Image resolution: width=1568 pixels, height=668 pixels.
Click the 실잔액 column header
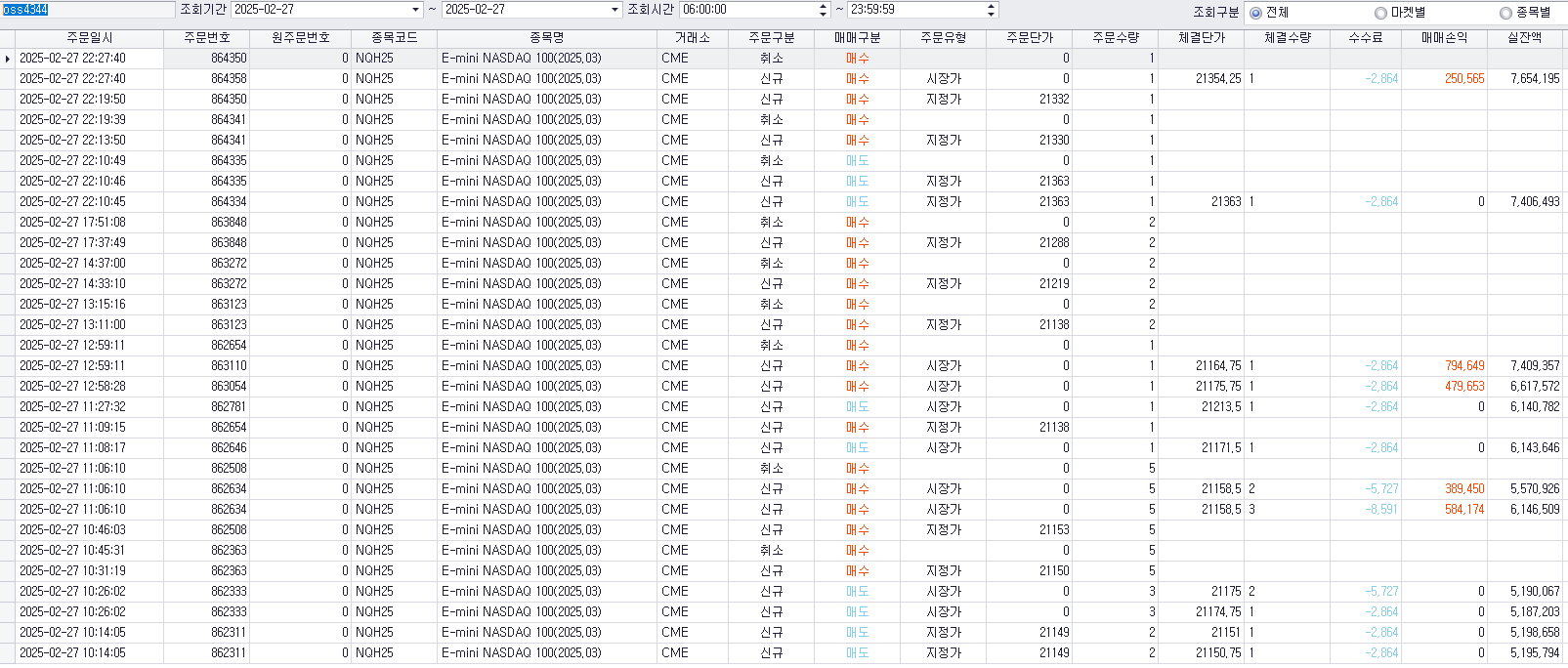(x=1525, y=38)
